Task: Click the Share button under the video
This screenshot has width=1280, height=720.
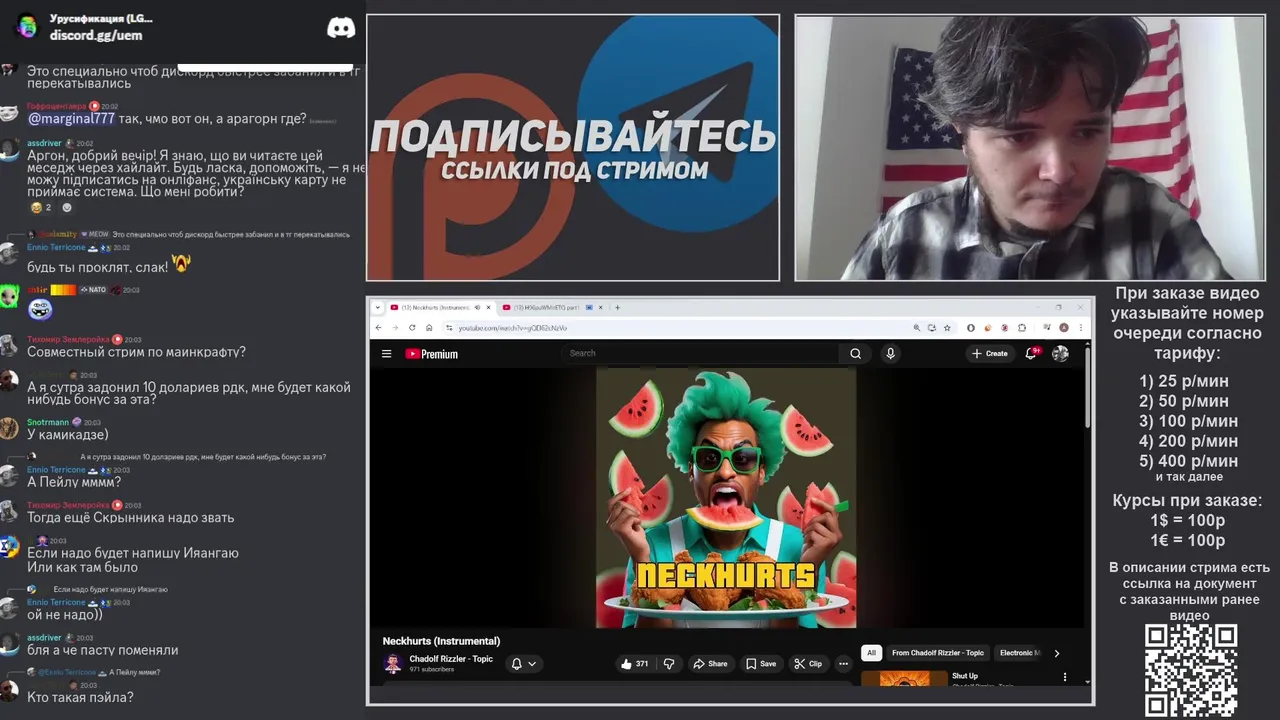Action: (x=710, y=664)
